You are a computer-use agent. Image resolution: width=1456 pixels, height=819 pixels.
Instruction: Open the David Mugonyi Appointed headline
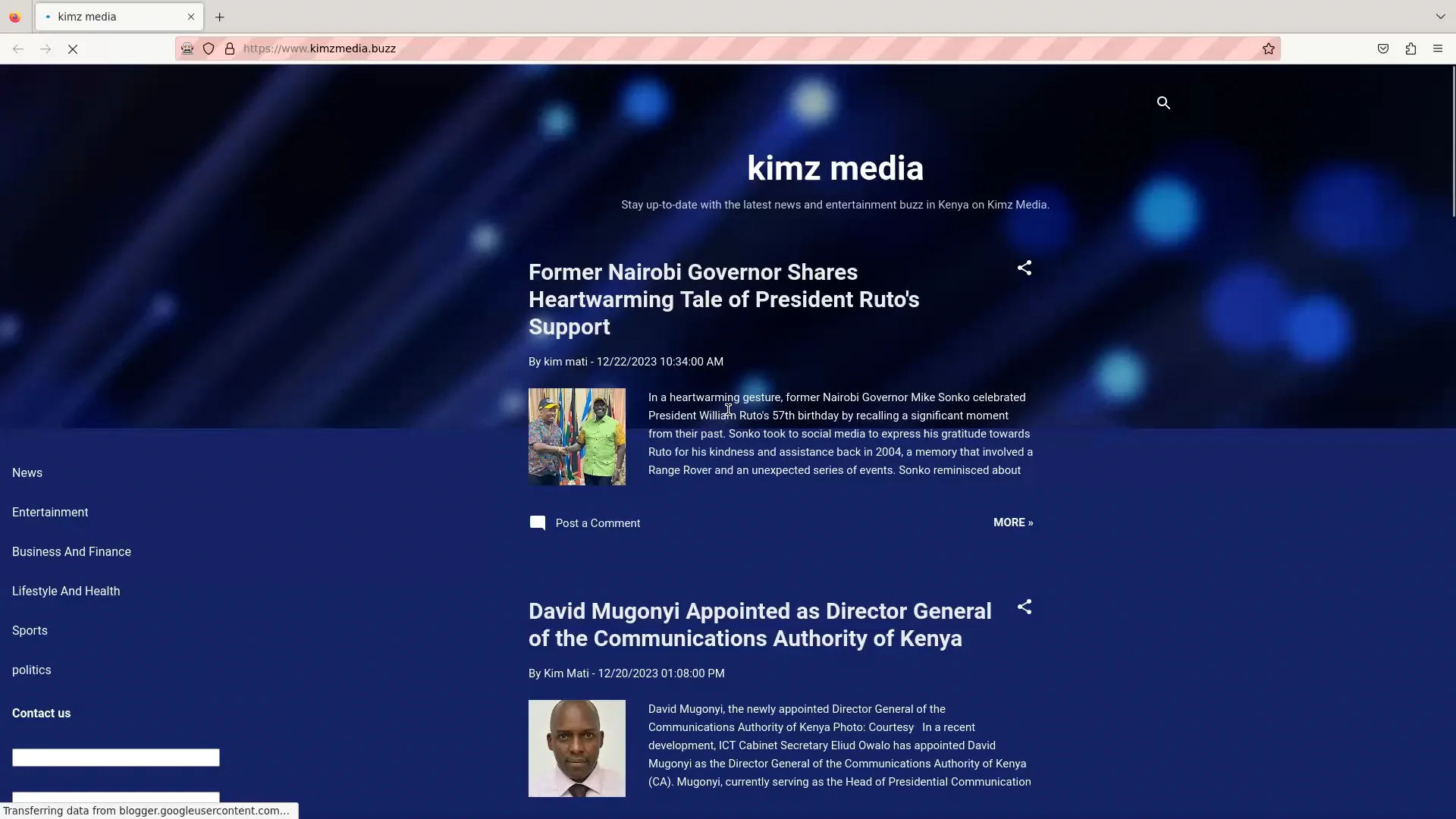click(760, 625)
